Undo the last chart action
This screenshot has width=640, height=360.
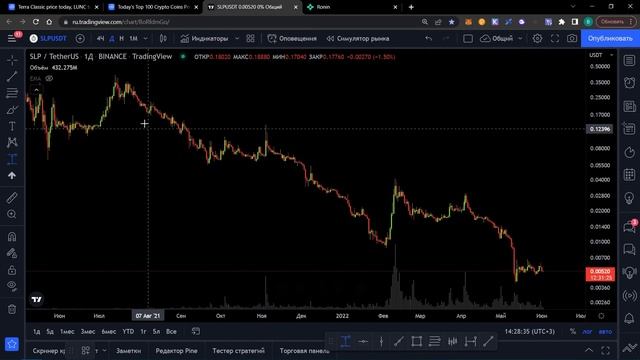coord(429,38)
